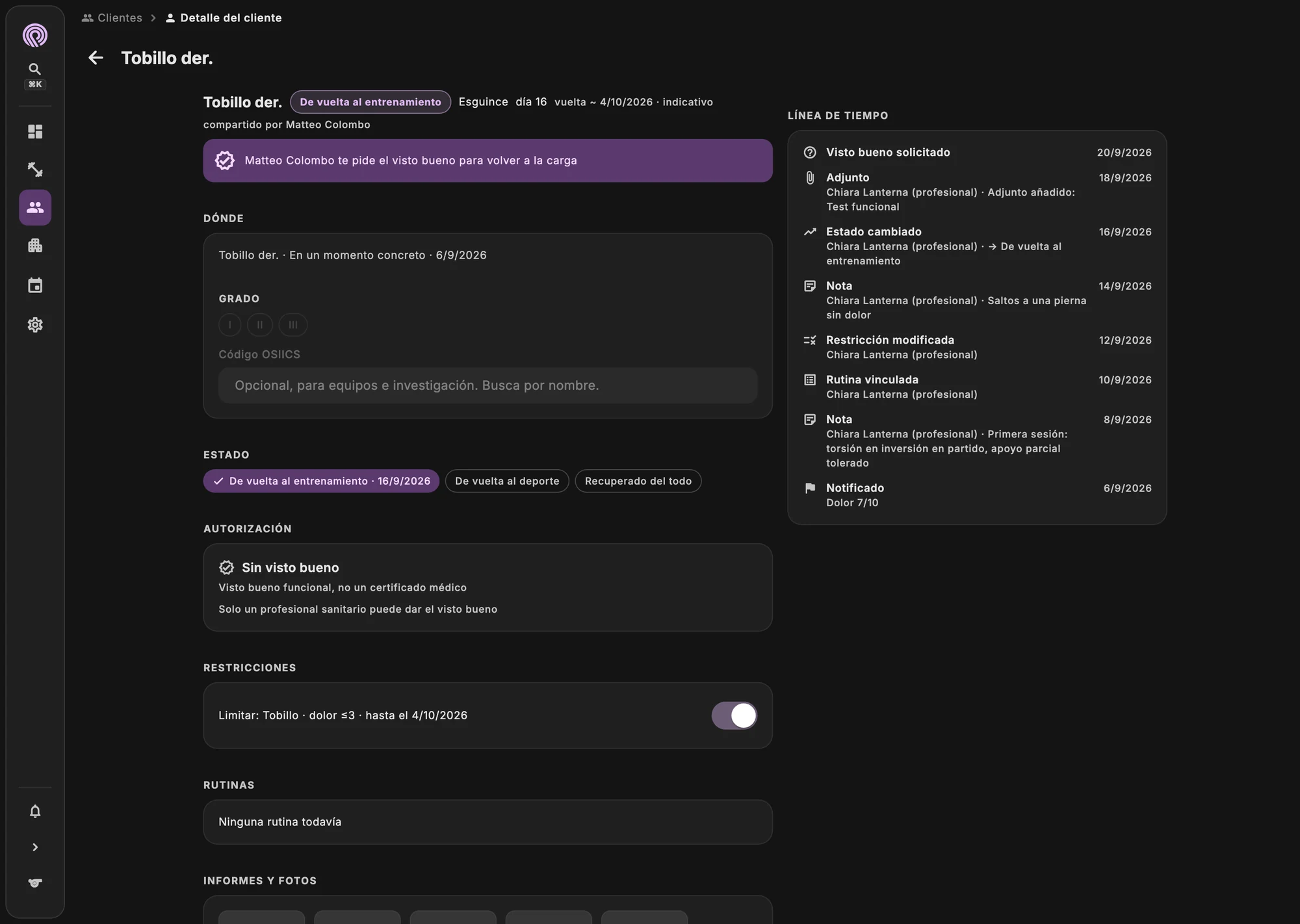Screen dimensions: 1300x924
Task: Set status to Recuperado del todo
Action: pos(638,481)
